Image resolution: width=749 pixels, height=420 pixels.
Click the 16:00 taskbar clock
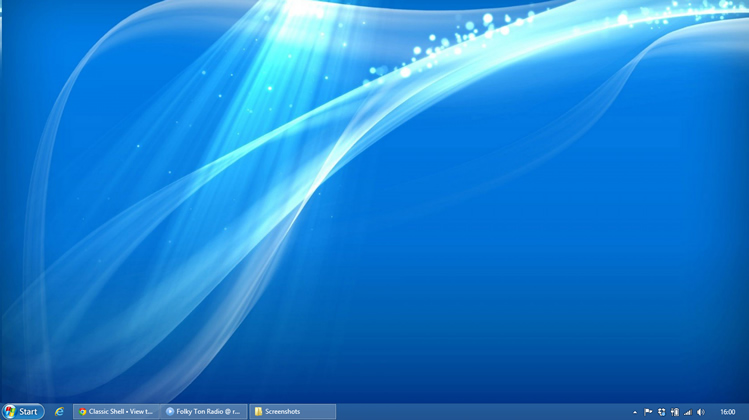pos(728,412)
